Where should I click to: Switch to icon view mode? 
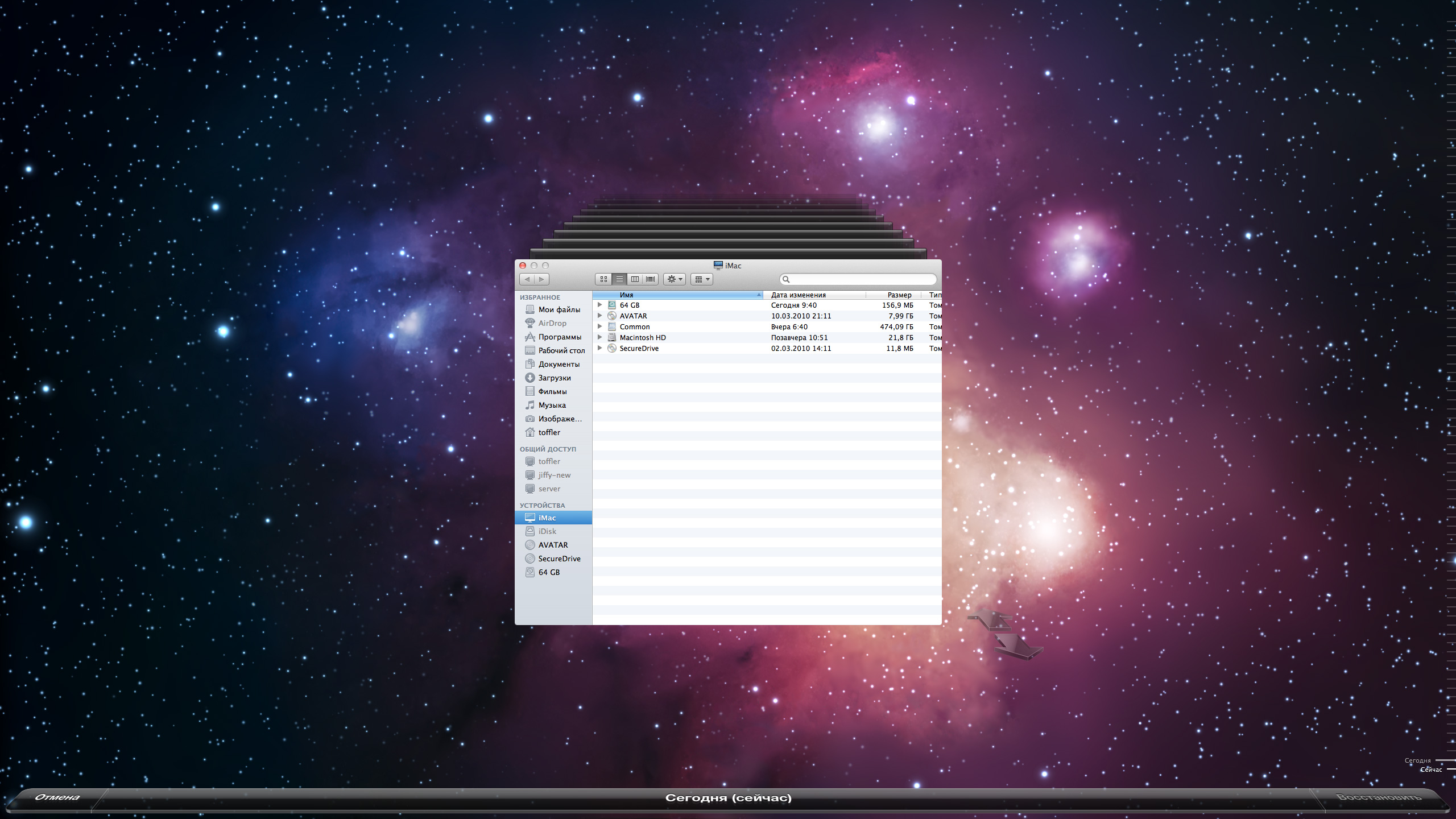603,279
